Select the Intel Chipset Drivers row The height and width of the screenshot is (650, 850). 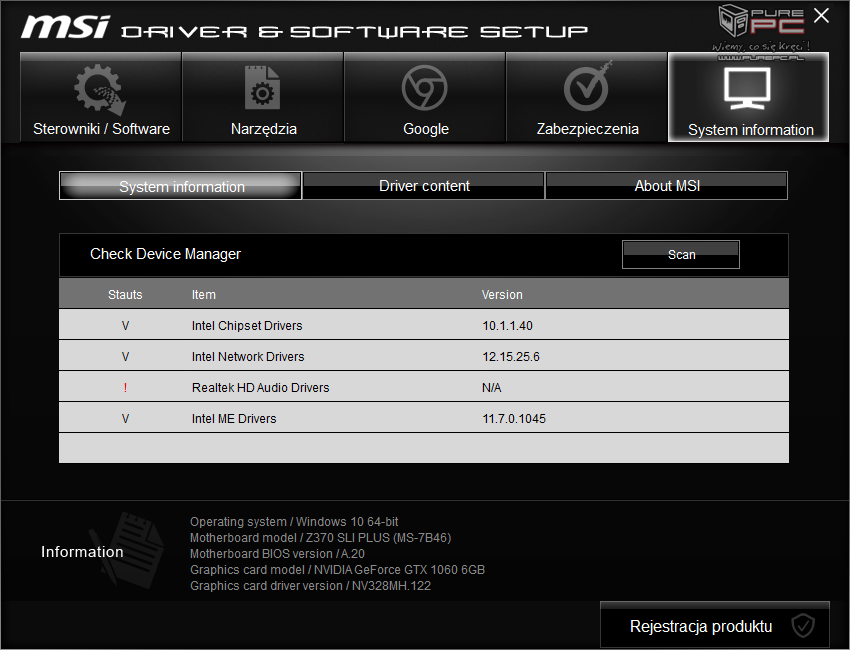click(x=424, y=325)
